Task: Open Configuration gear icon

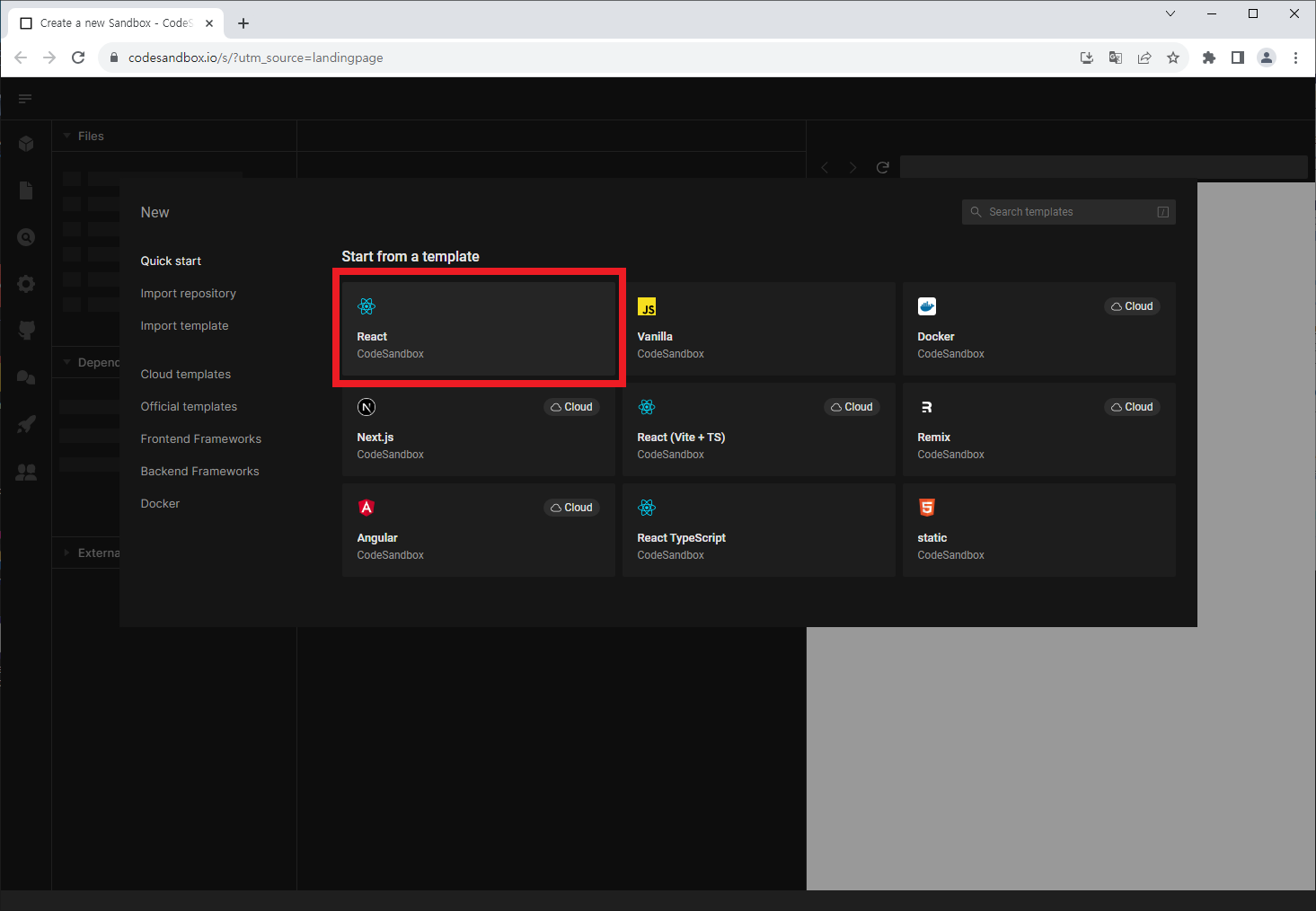Action: [x=26, y=284]
